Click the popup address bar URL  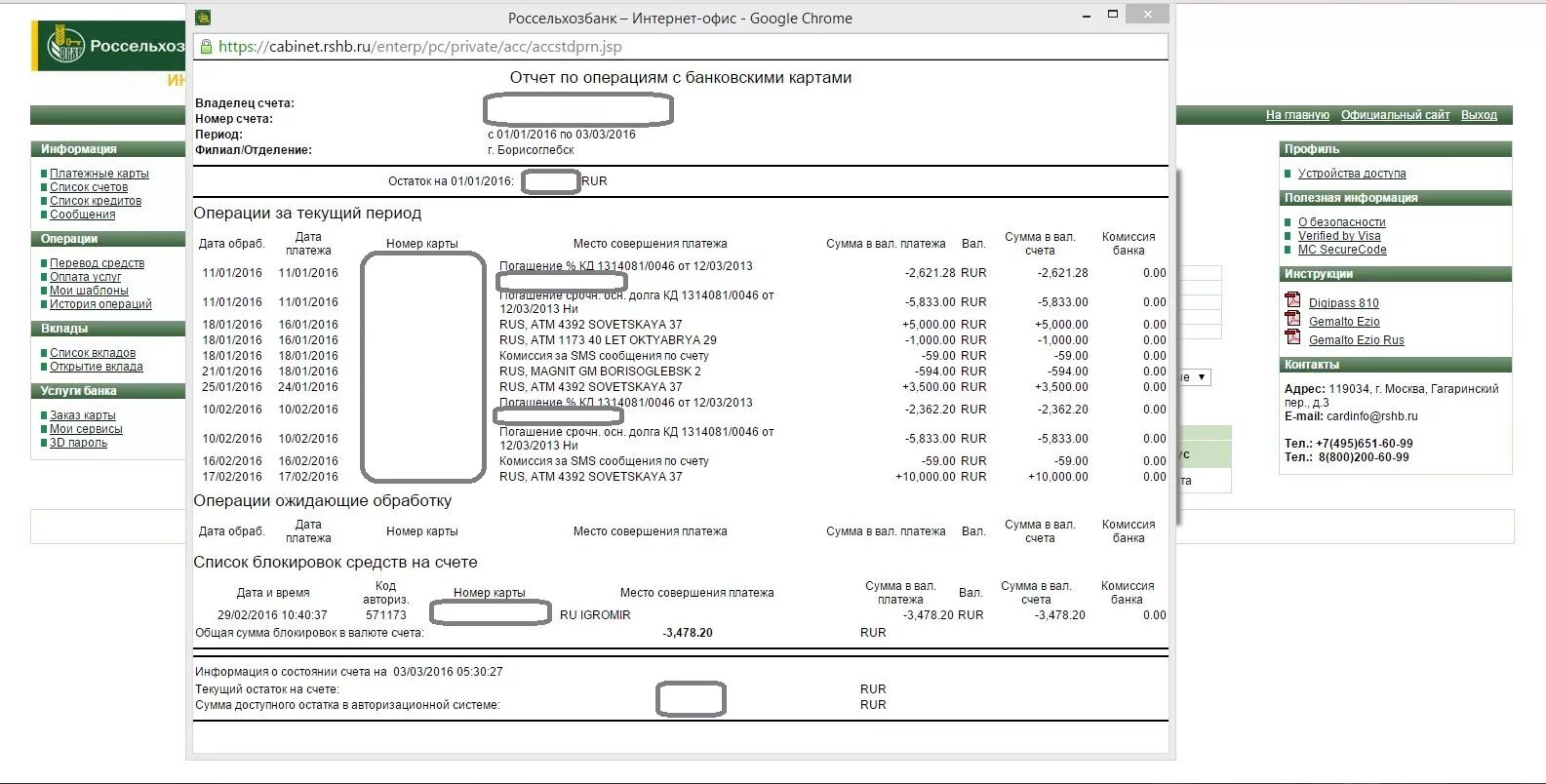pyautogui.click(x=420, y=46)
